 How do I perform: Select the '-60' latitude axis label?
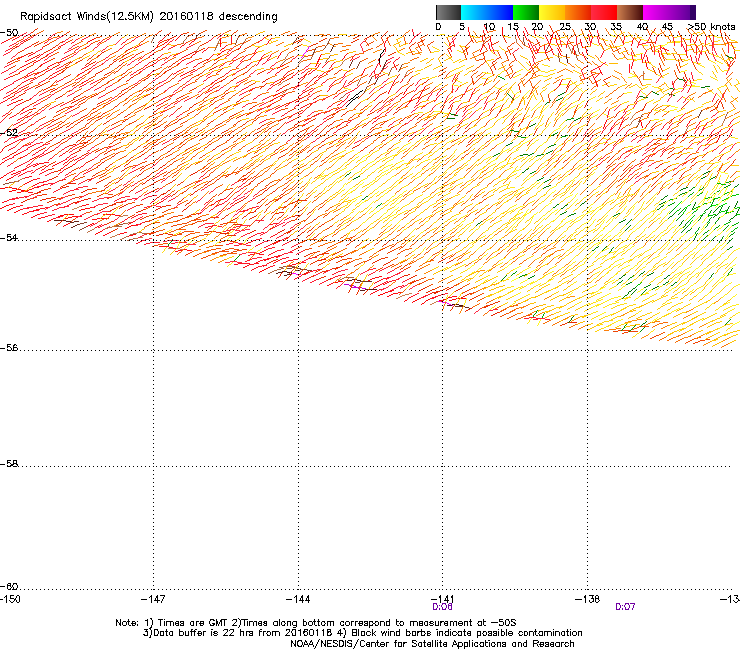tap(9, 586)
